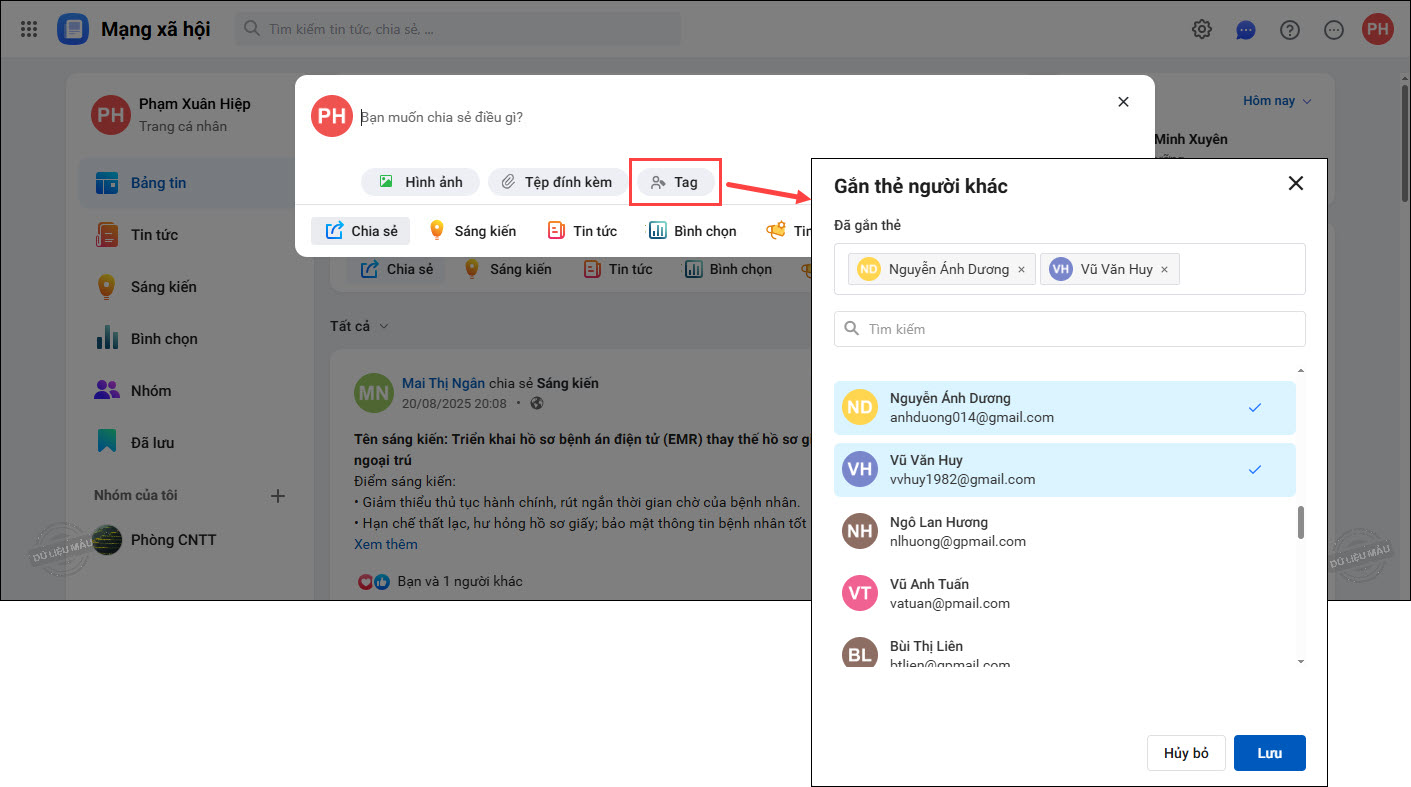Image resolution: width=1411 pixels, height=787 pixels.
Task: Expand the post with Xem thêm
Action: pyautogui.click(x=386, y=544)
